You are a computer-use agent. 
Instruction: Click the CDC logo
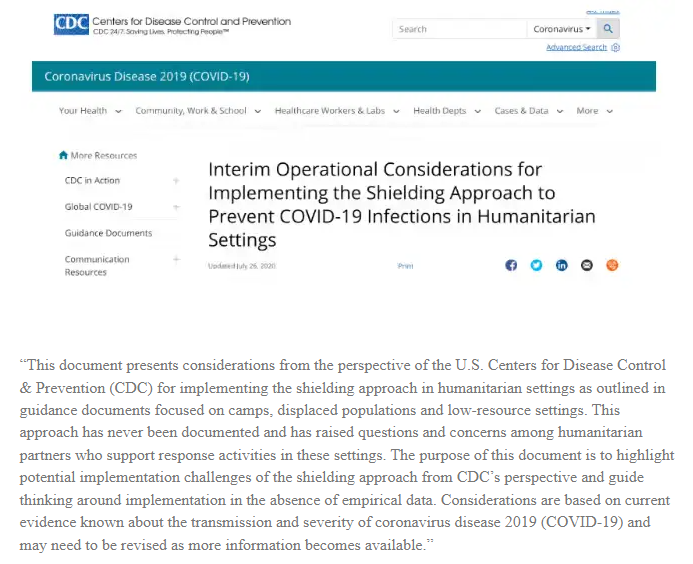[x=71, y=24]
